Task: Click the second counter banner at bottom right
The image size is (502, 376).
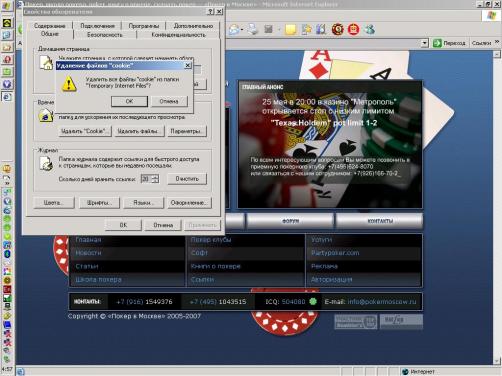Action: [x=401, y=321]
